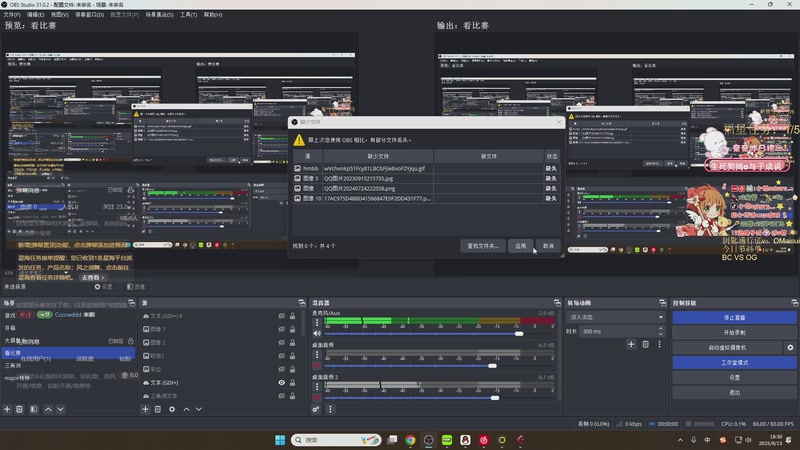This screenshot has height=450, width=800.
Task: Open advanced audio properties gears icon
Action: [x=316, y=409]
